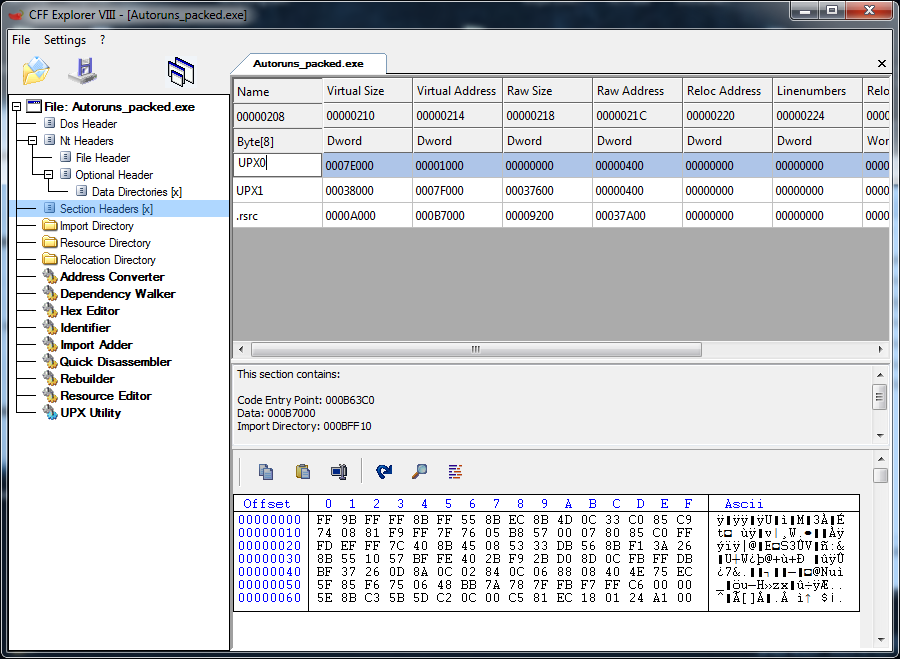Click the save disk toolbar icon
The image size is (900, 659).
(82, 71)
